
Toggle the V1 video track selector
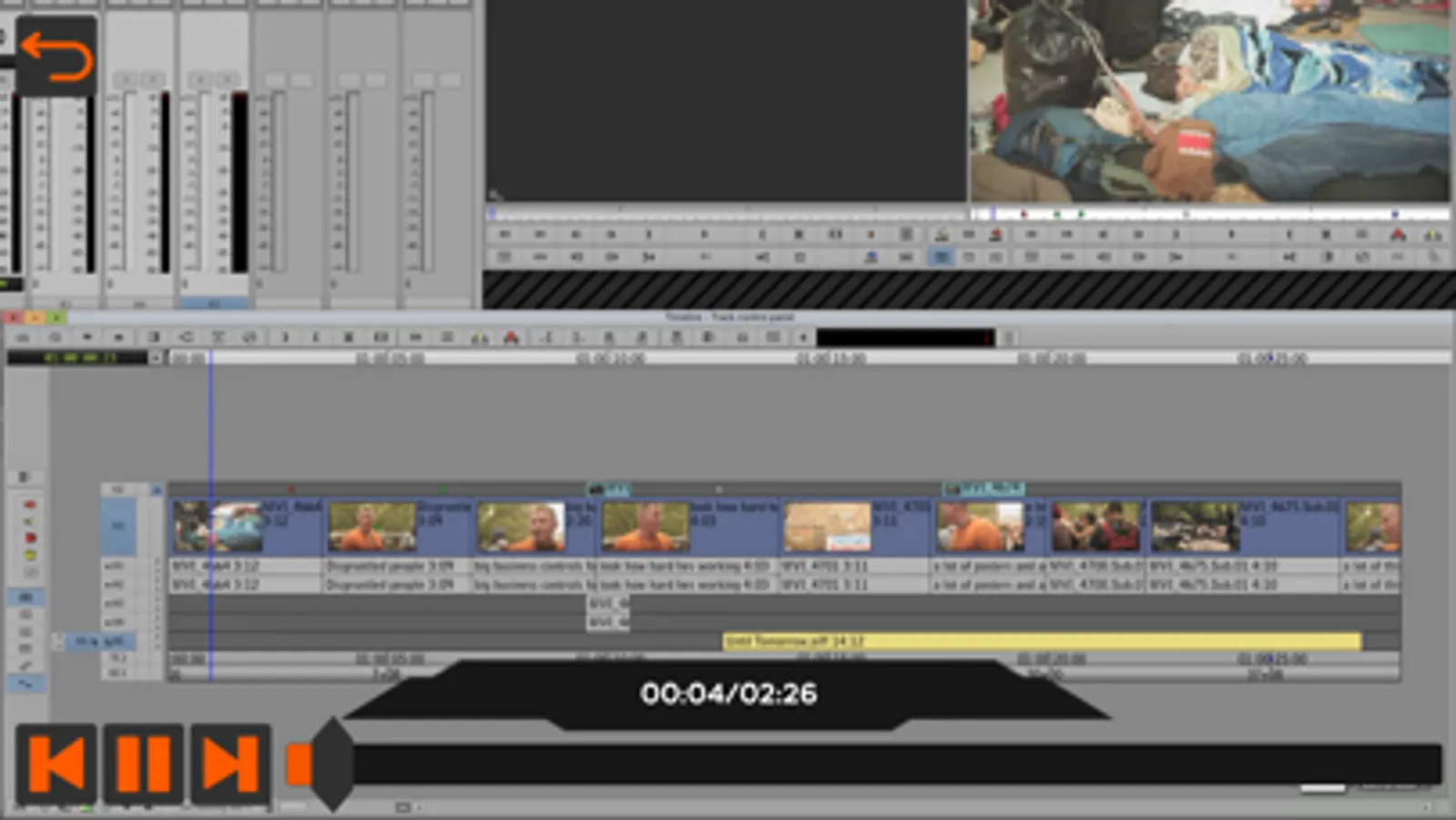click(117, 526)
